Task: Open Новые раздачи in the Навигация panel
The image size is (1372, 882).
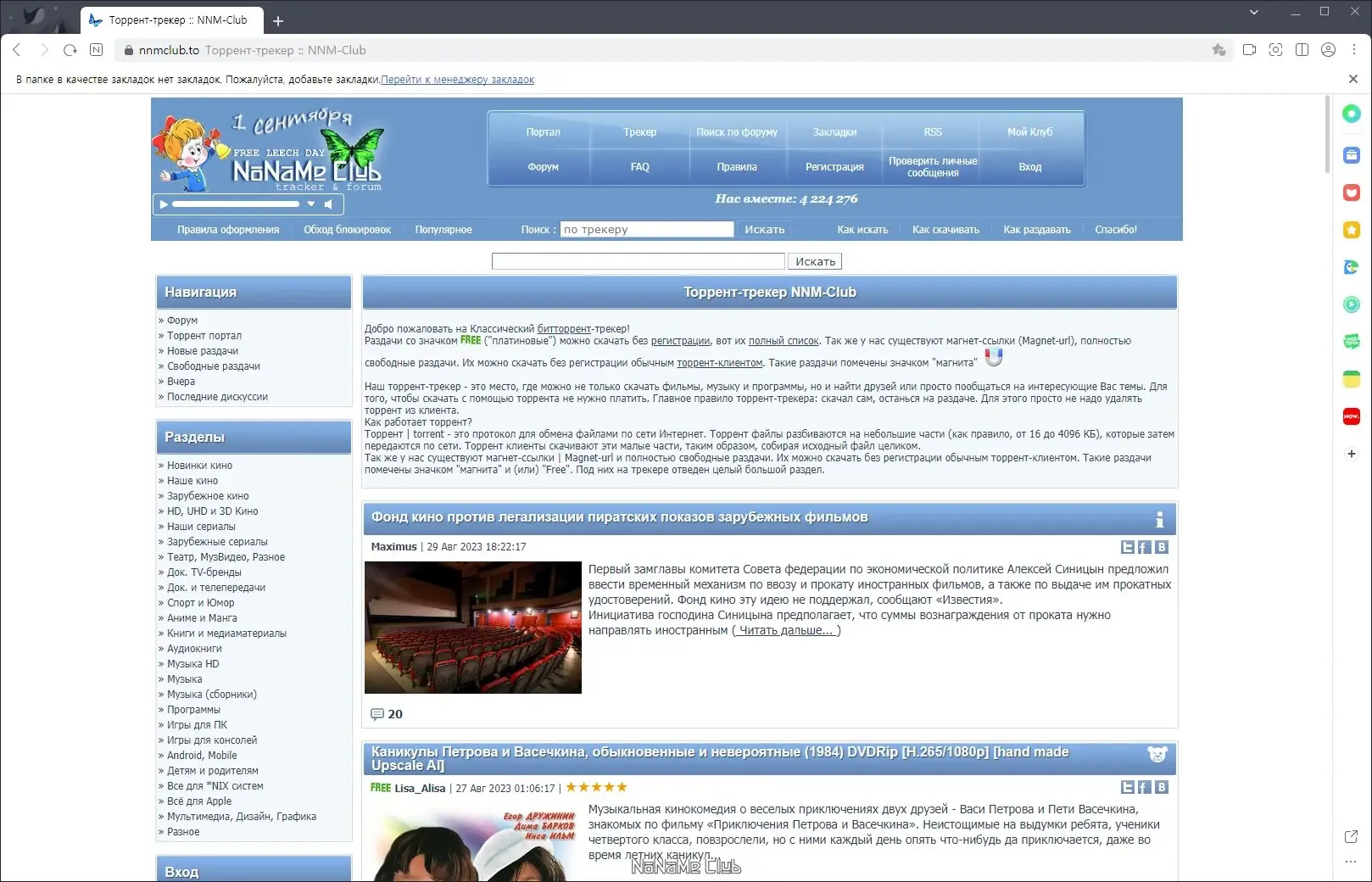Action: click(203, 351)
